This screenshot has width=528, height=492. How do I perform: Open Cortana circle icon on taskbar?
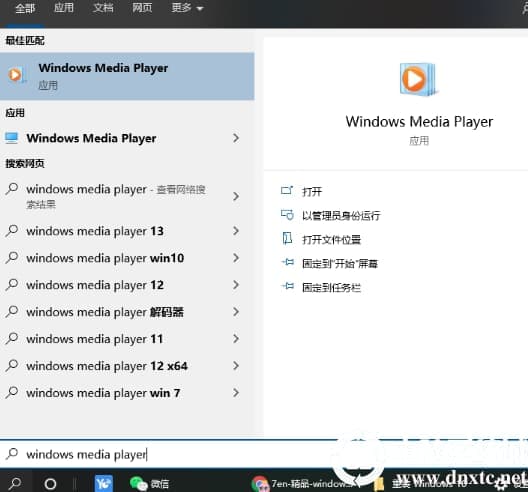point(50,484)
